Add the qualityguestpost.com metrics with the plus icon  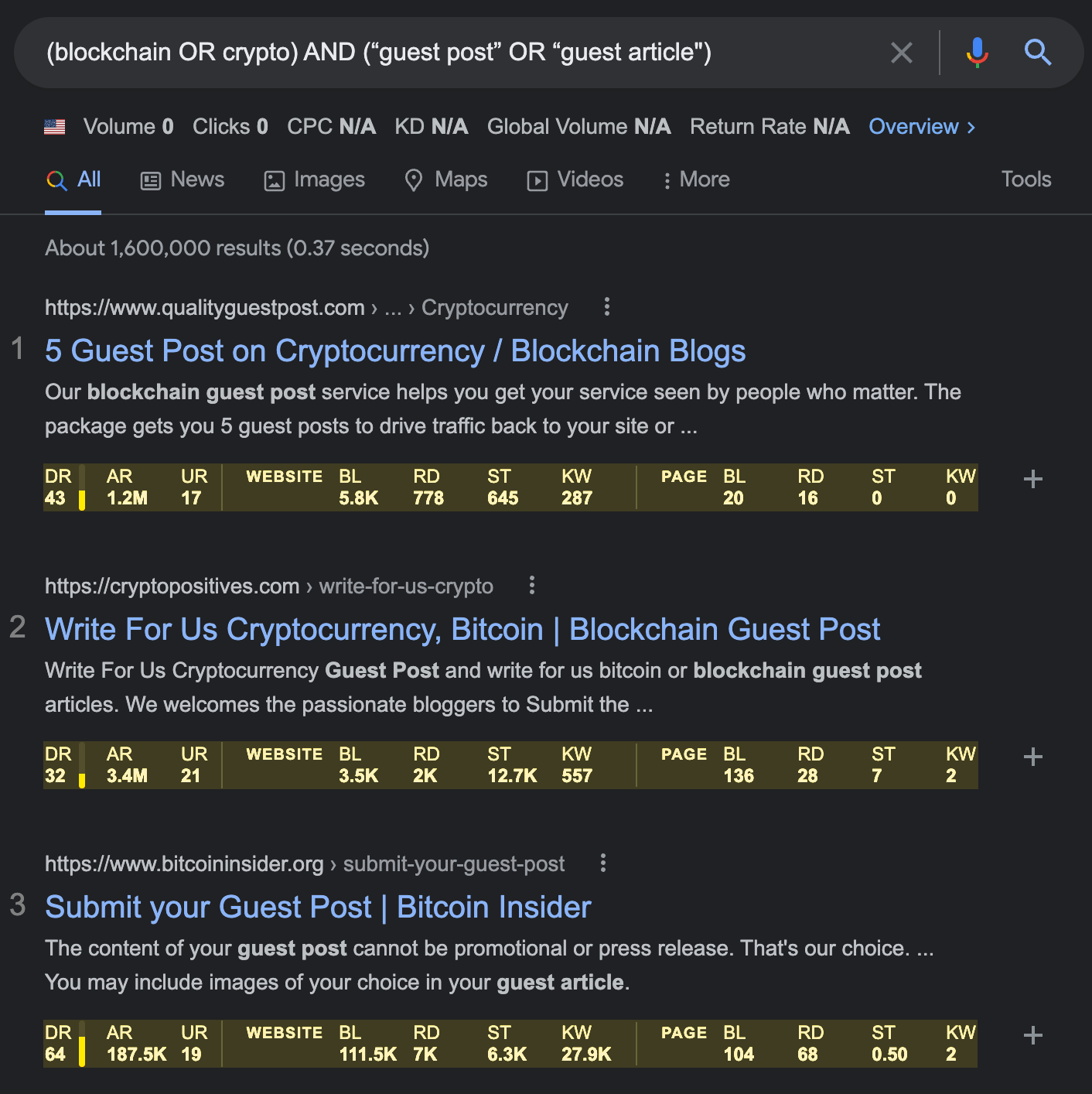tap(1032, 480)
